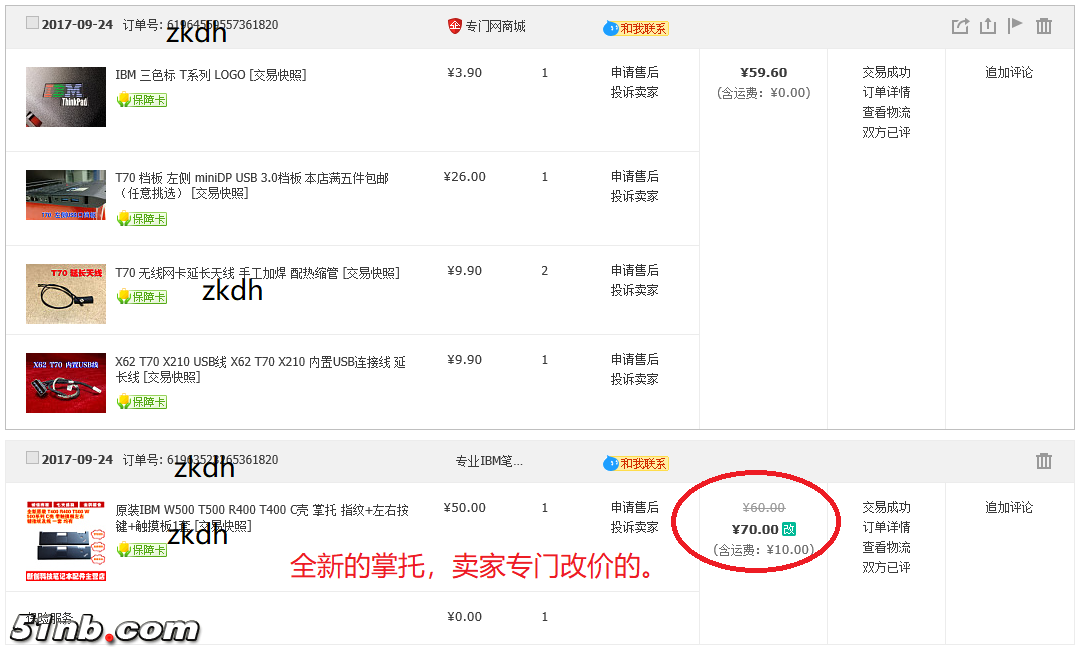Delete the second order with the trash icon

click(x=1044, y=461)
